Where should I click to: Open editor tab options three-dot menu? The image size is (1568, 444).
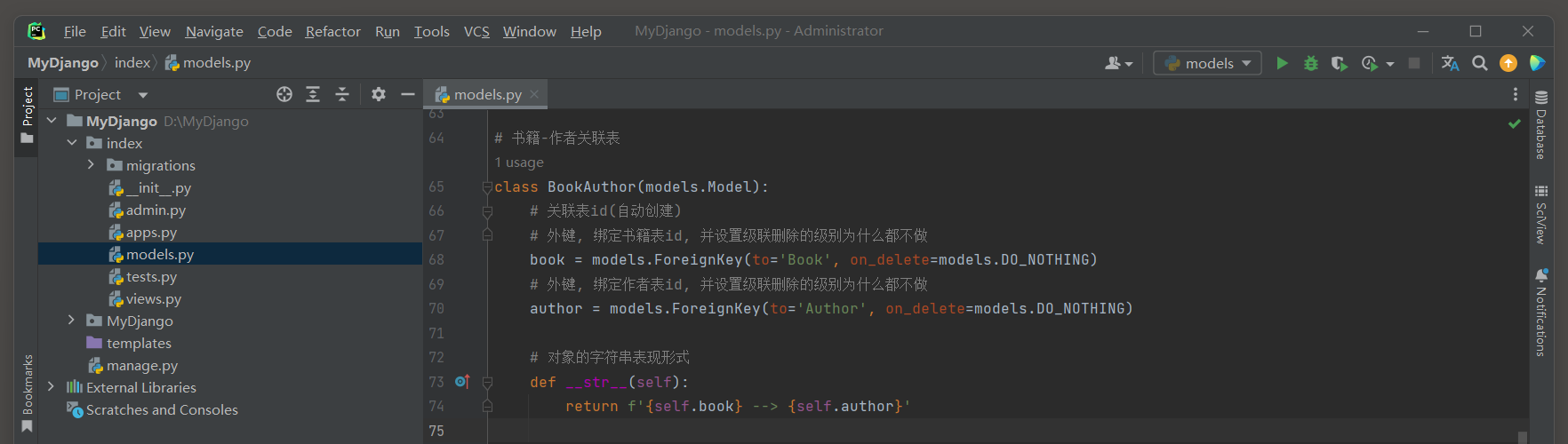coord(1516,94)
